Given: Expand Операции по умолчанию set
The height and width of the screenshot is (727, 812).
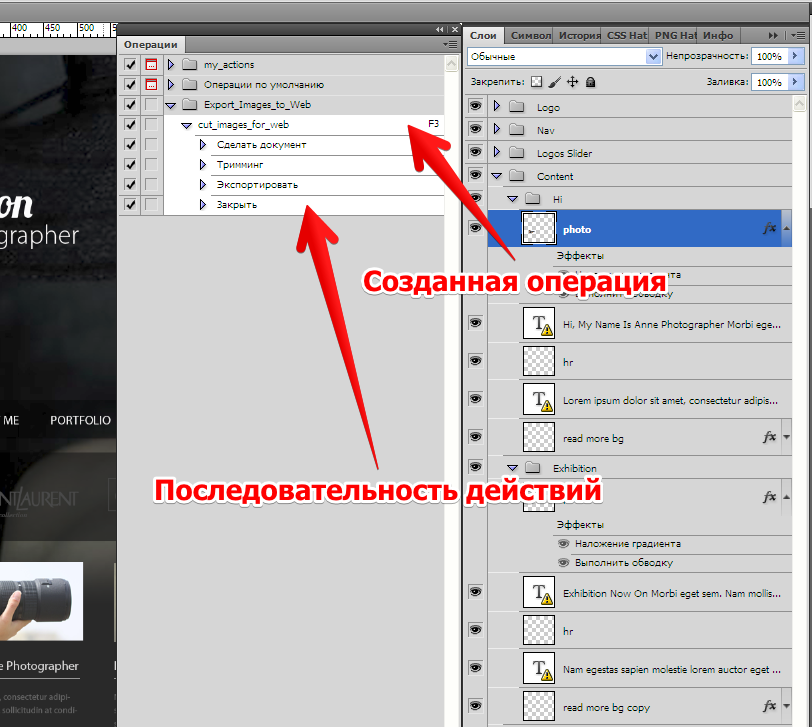Looking at the screenshot, I should point(171,84).
